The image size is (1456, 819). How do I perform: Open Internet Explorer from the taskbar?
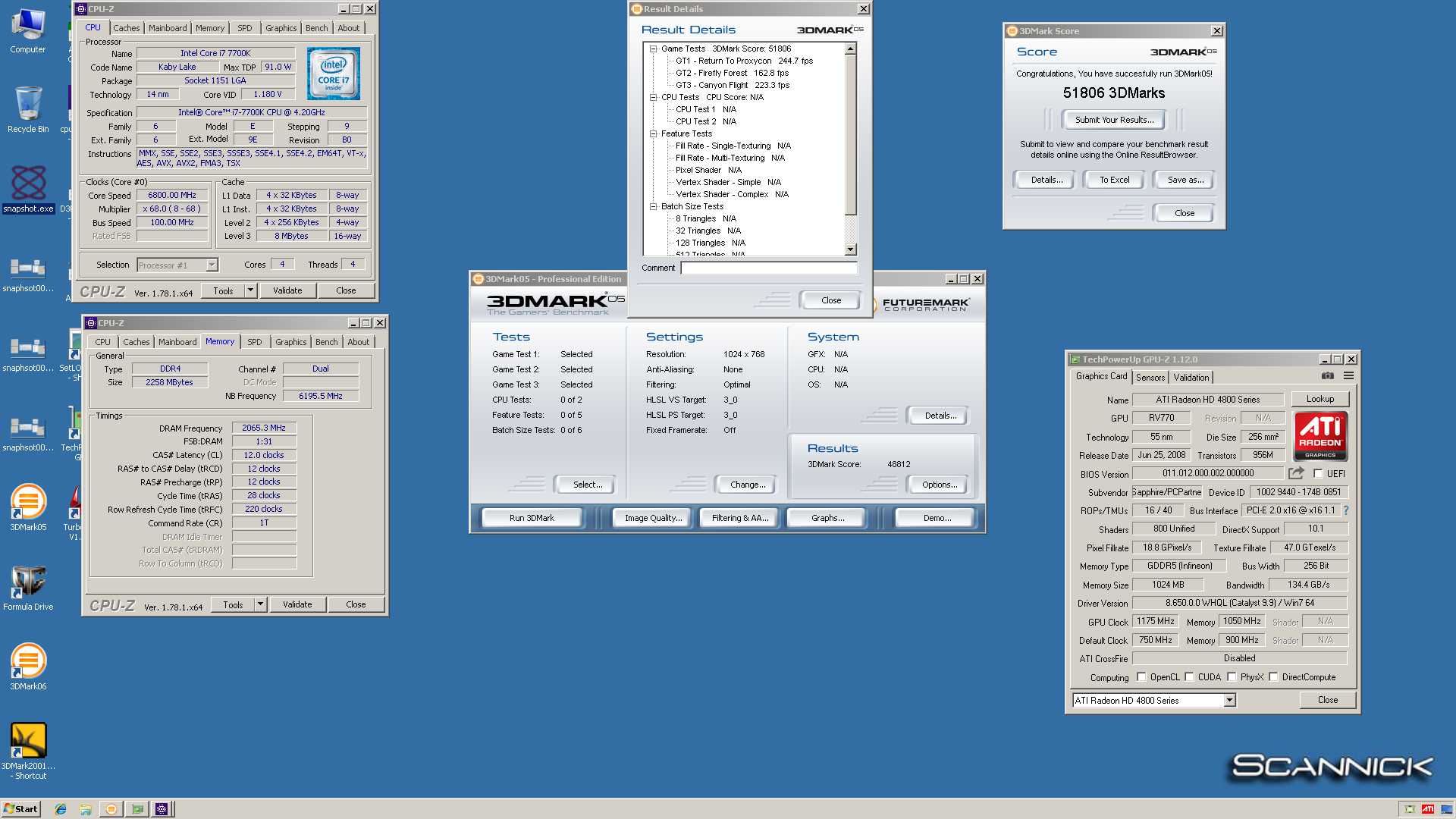coord(61,809)
